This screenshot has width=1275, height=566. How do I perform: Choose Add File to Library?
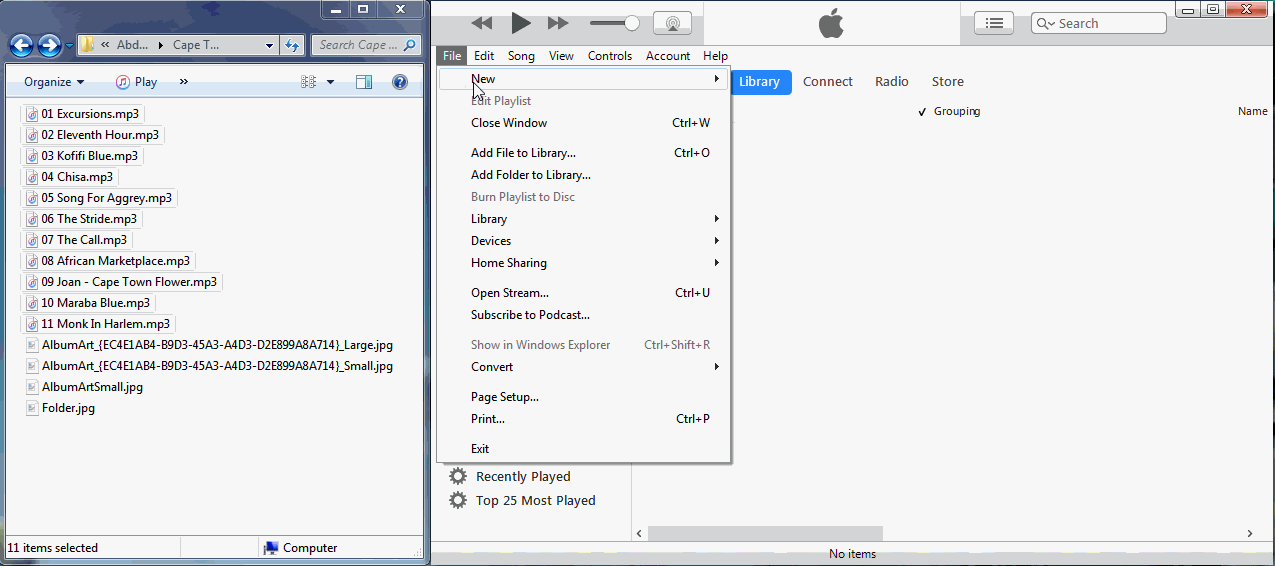pyautogui.click(x=584, y=153)
